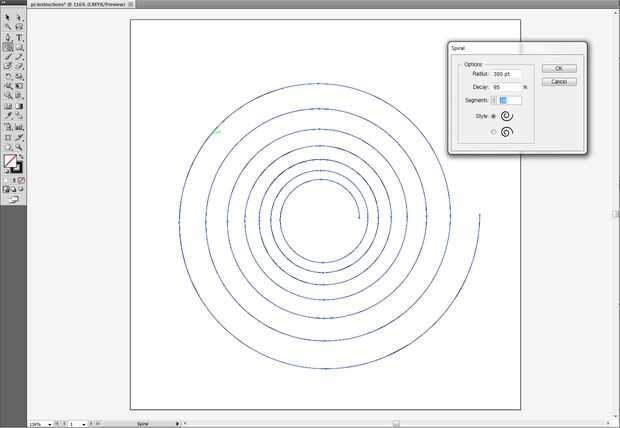Set paint to None button
Screen dimensions: 620x428
click(x=21, y=180)
